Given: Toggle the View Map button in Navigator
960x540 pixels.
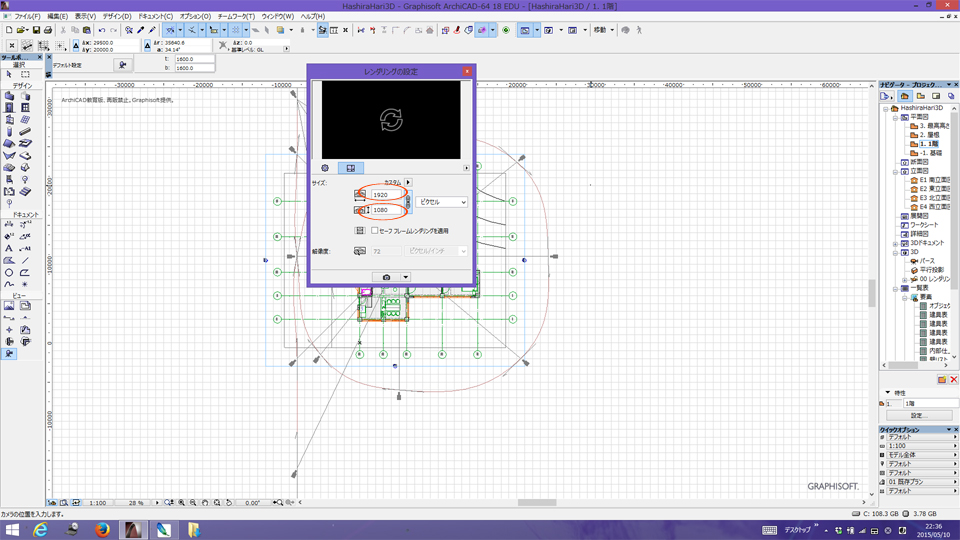Looking at the screenshot, I should coord(920,96).
